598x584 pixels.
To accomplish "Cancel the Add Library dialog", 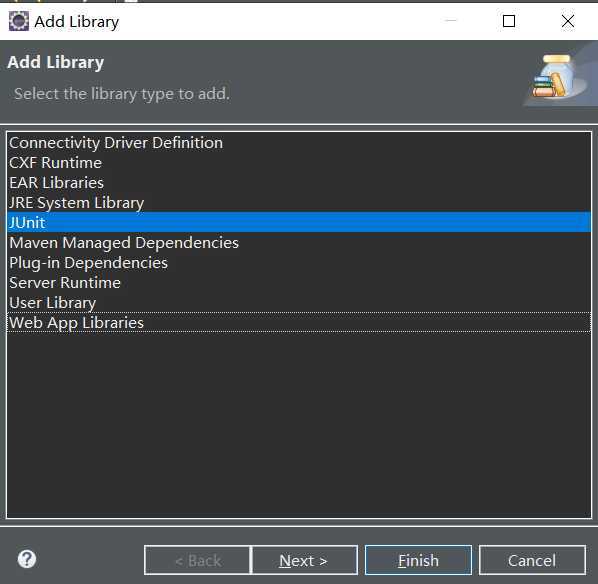I will click(x=532, y=560).
